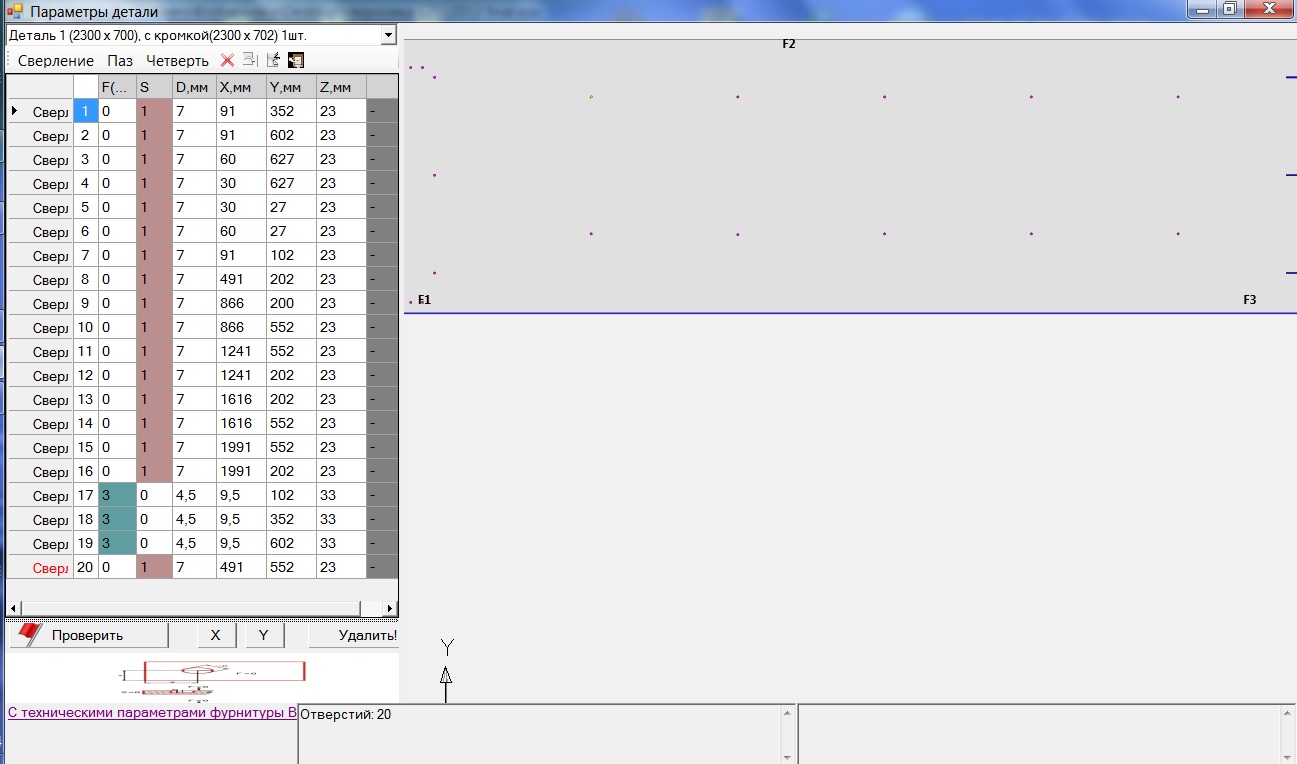Open the Сверление toolbar menu

[x=56, y=61]
